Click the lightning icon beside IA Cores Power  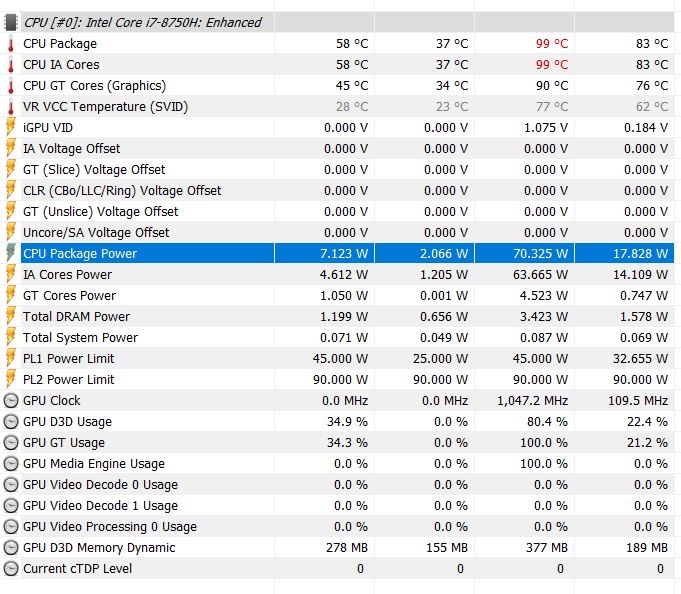coord(11,274)
